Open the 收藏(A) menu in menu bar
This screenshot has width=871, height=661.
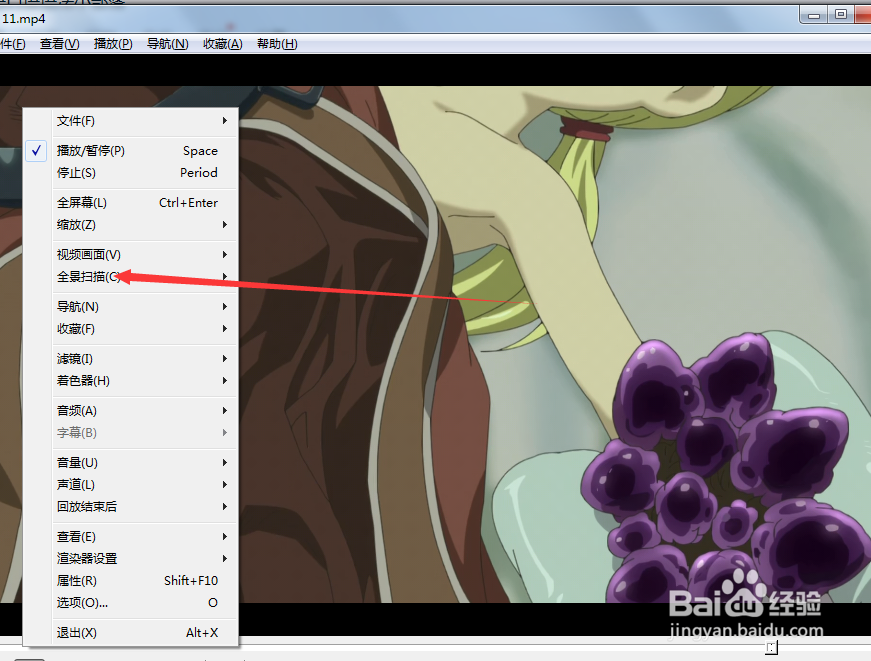pos(222,44)
